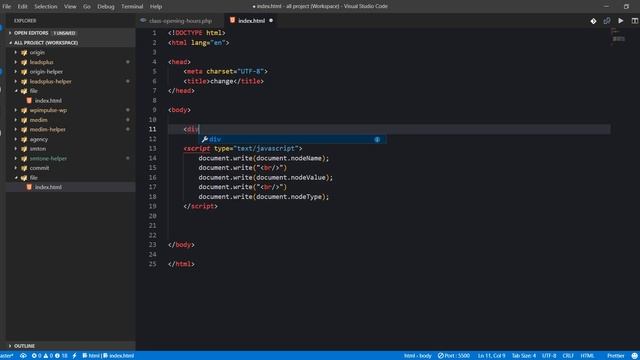This screenshot has height=360, width=640.
Task: Click the open preview link icon in editor toolbar
Action: point(607,21)
